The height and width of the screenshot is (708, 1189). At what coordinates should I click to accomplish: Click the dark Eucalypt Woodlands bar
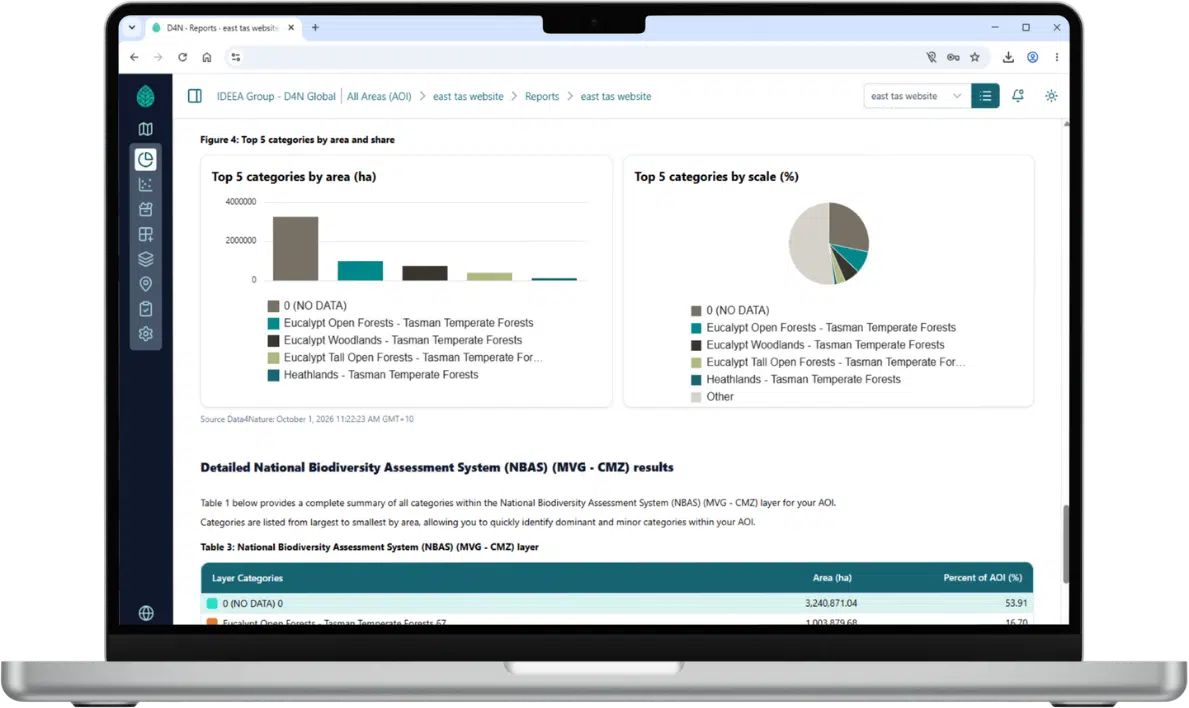(425, 273)
